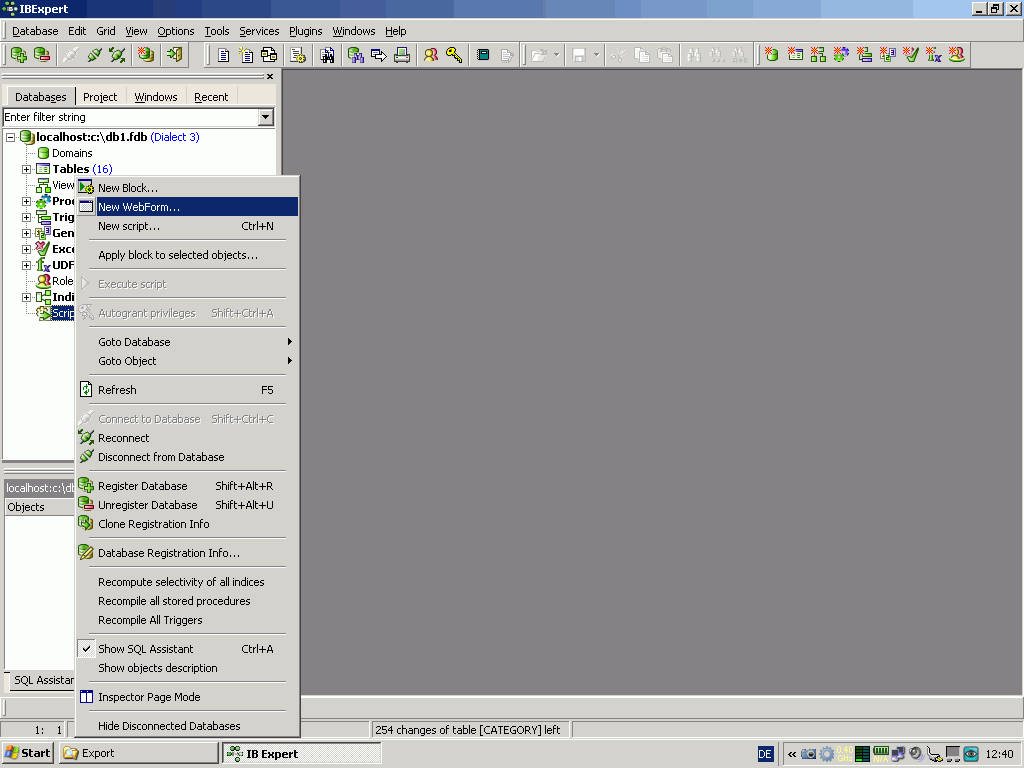Open the SQL Monitor toolbar icon

[x=327, y=55]
